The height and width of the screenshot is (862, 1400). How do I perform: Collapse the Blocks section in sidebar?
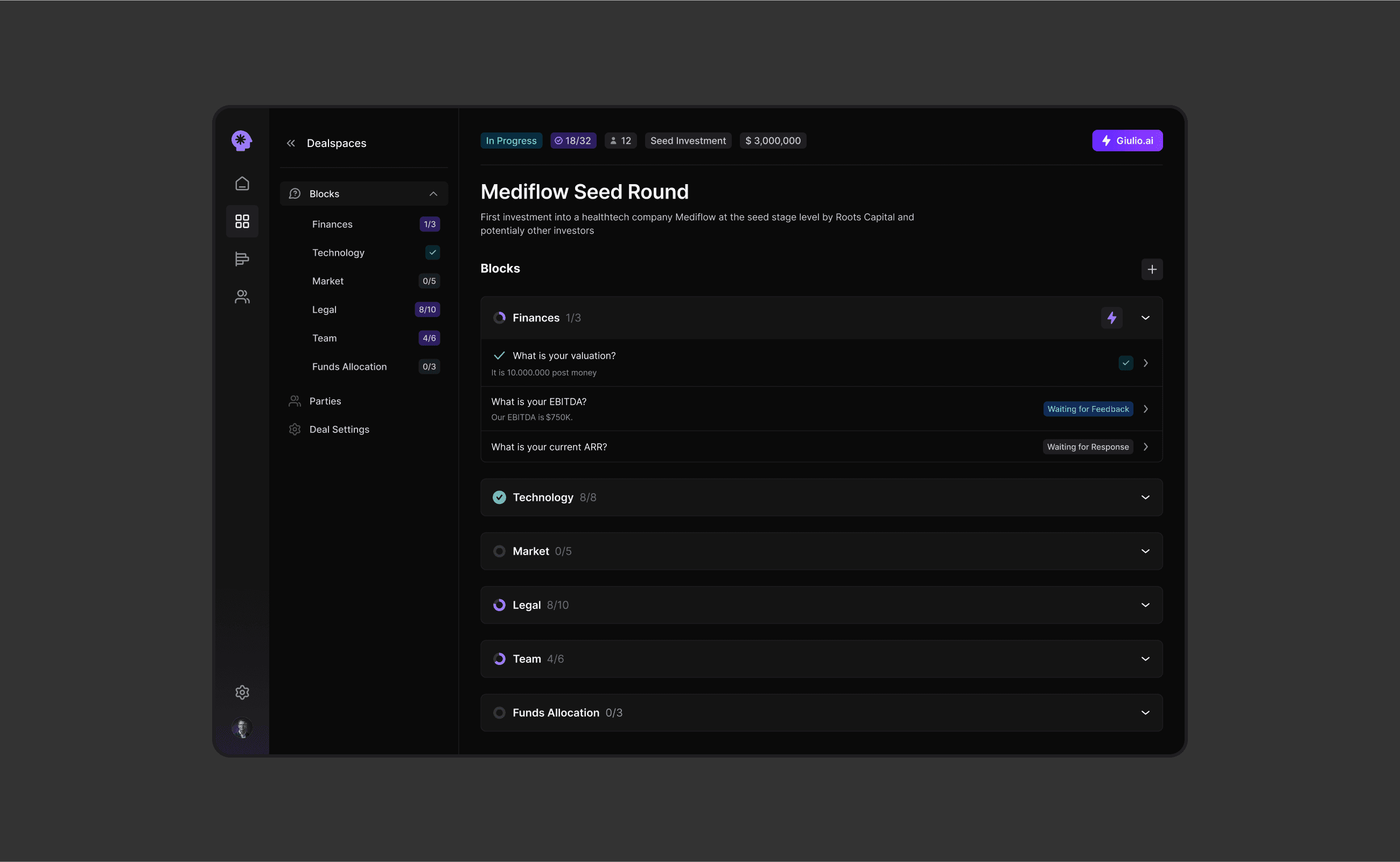point(433,194)
